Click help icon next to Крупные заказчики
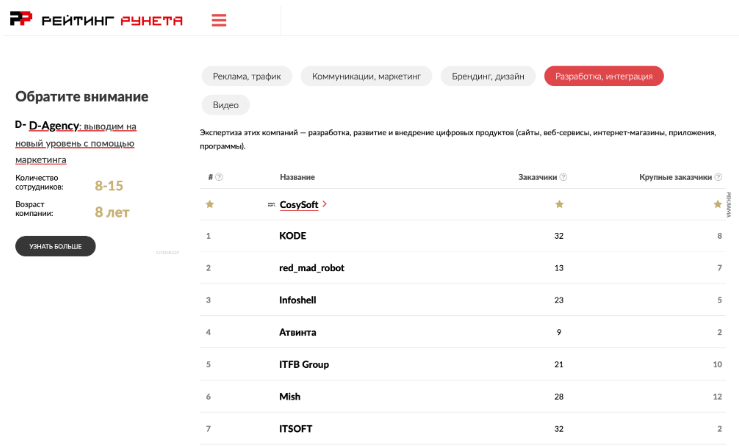 coord(718,177)
